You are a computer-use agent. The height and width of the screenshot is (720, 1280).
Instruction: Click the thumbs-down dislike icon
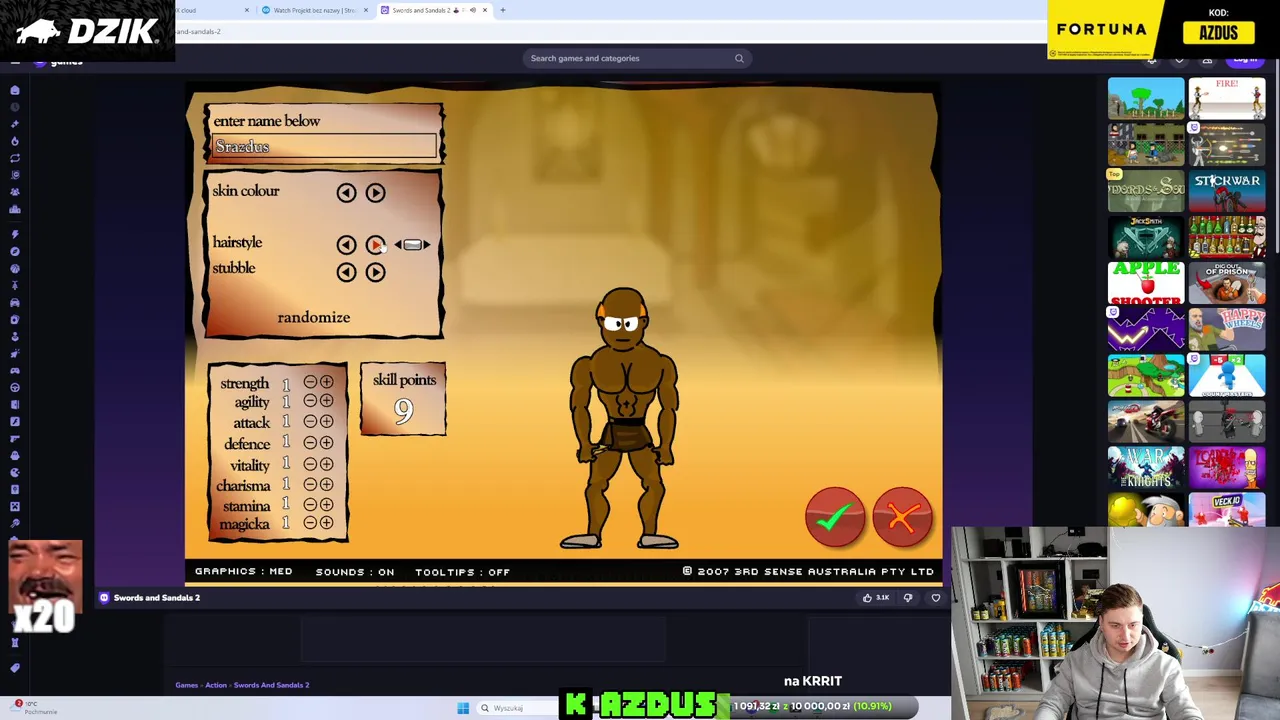coord(908,598)
